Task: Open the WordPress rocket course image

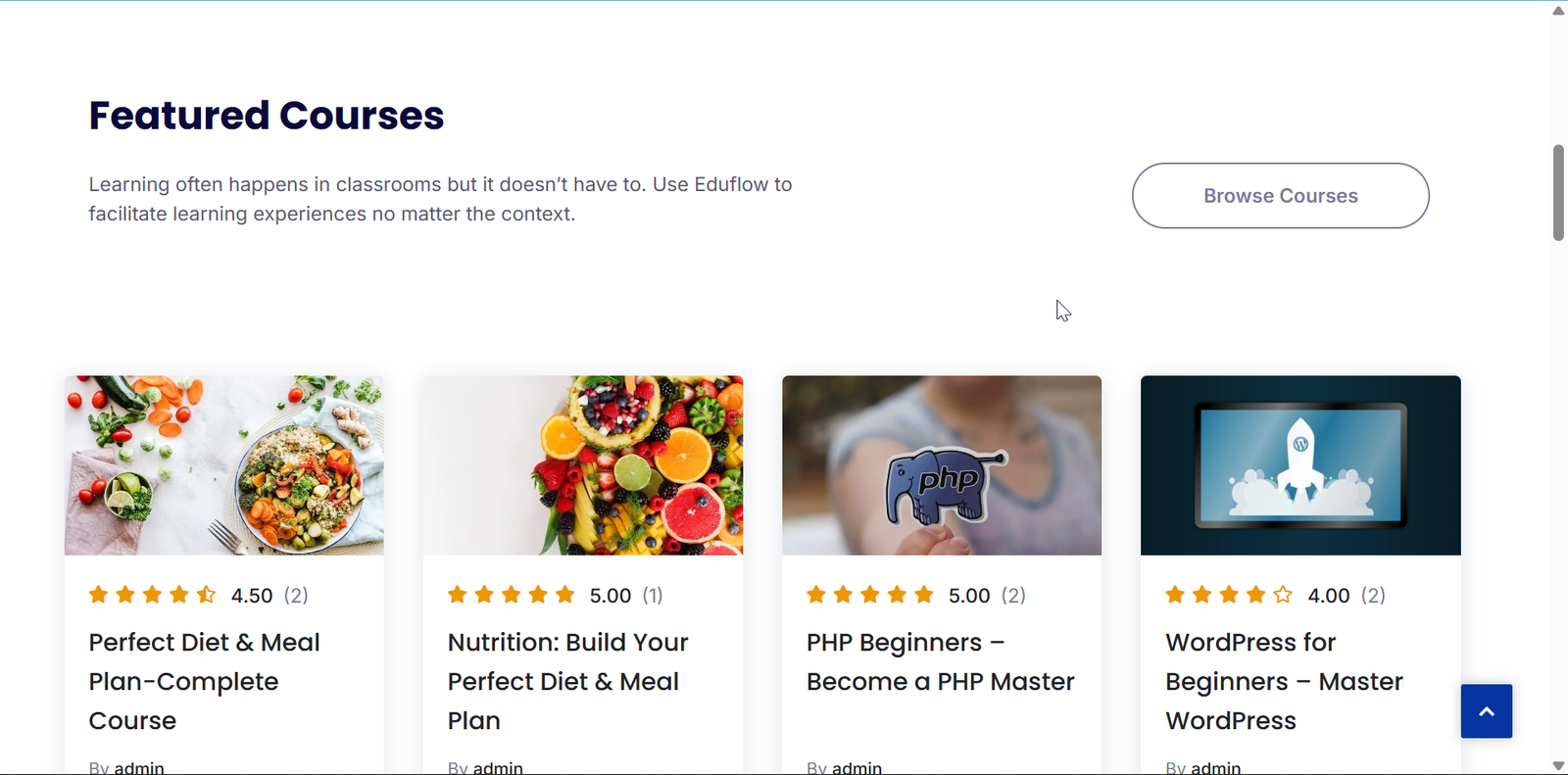Action: click(x=1300, y=465)
